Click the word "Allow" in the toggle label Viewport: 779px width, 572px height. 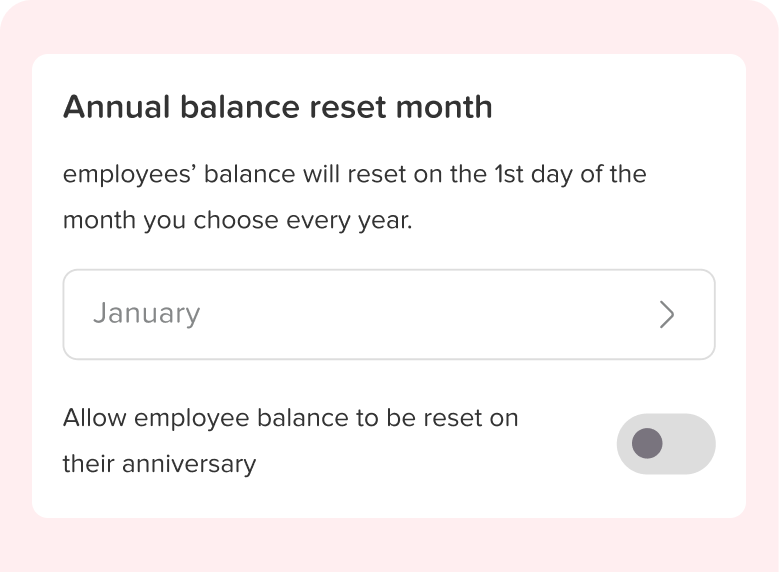(x=94, y=417)
